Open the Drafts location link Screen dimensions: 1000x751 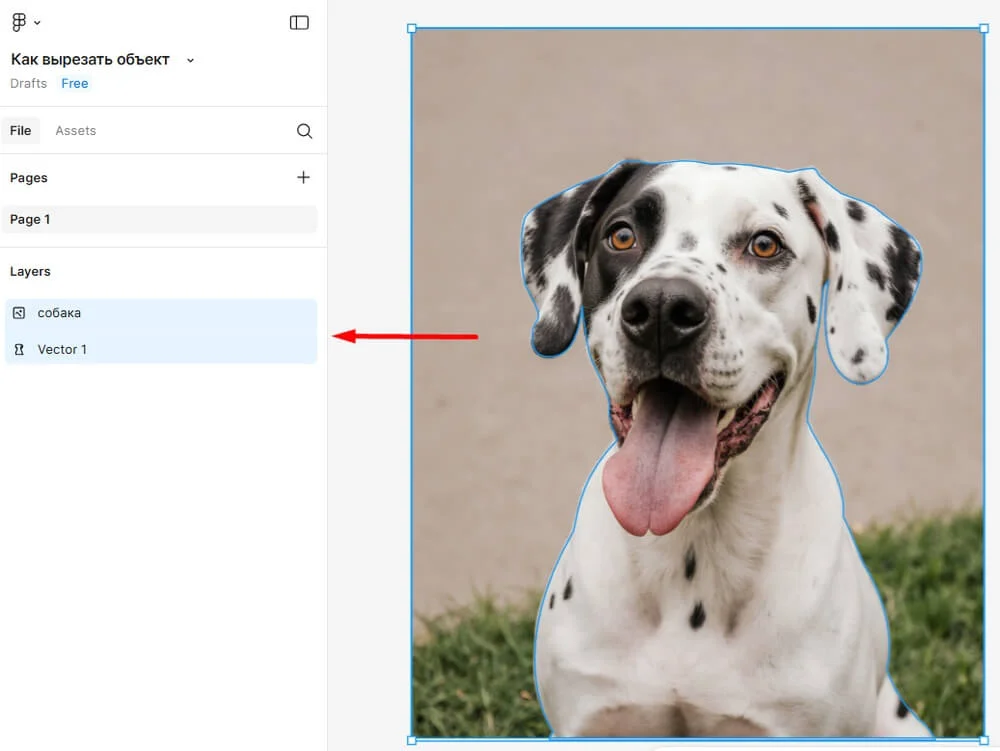click(x=29, y=84)
